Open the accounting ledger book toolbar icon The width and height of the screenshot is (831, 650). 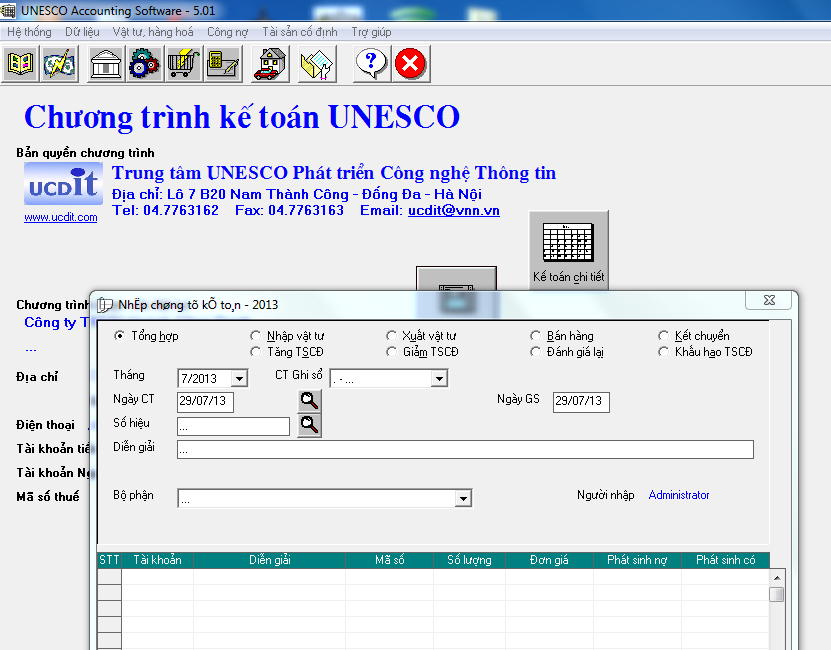point(19,64)
